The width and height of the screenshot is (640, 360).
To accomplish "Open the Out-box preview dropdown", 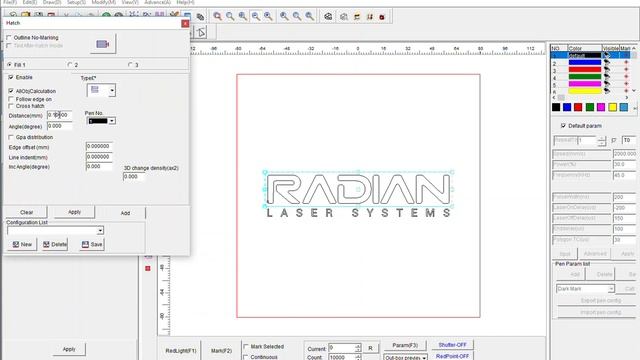I will [x=424, y=358].
